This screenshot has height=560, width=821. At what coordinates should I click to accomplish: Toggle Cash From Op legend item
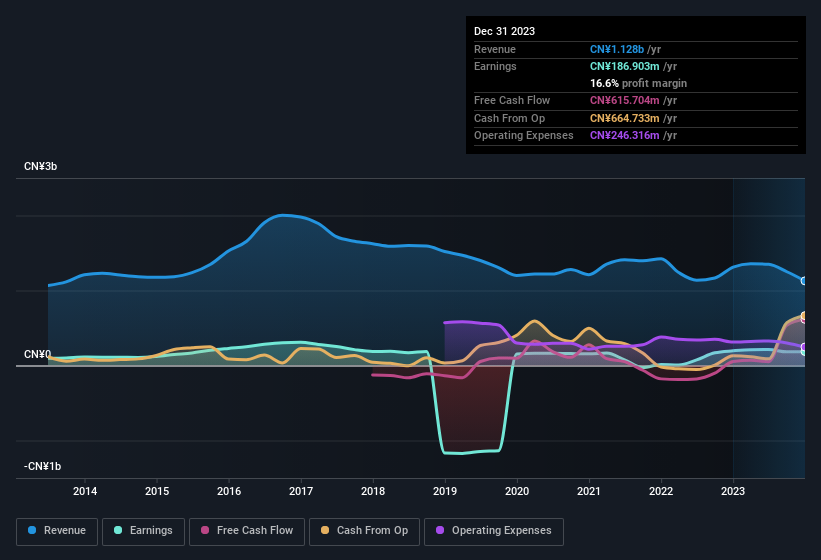point(364,531)
